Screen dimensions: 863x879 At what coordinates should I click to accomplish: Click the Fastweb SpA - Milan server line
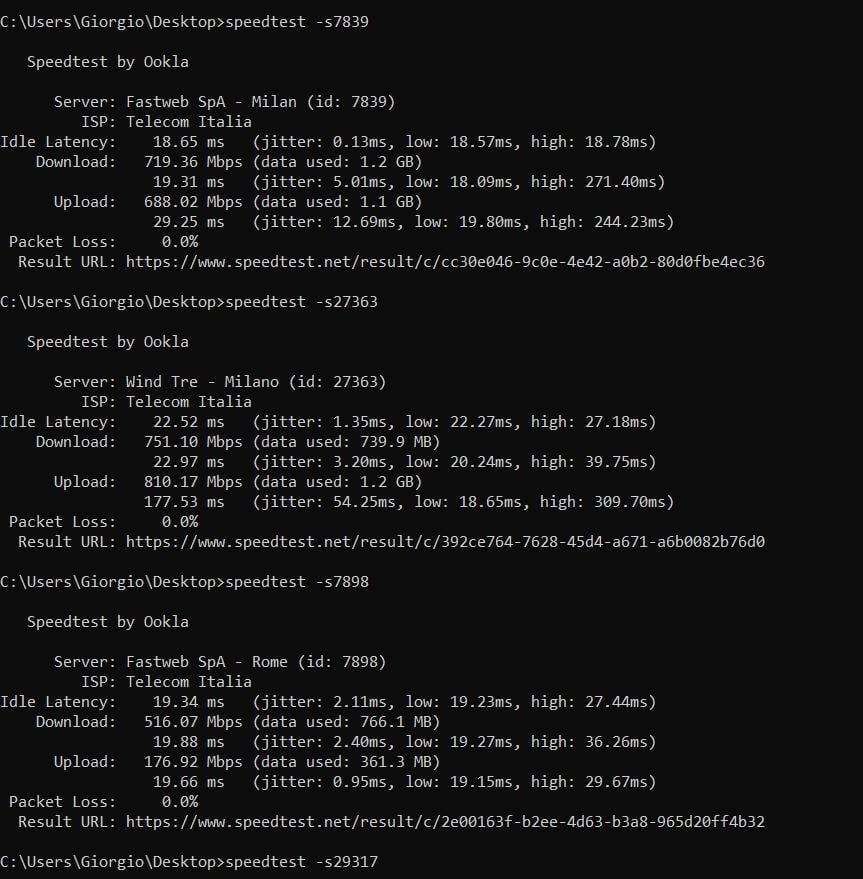[x=224, y=102]
